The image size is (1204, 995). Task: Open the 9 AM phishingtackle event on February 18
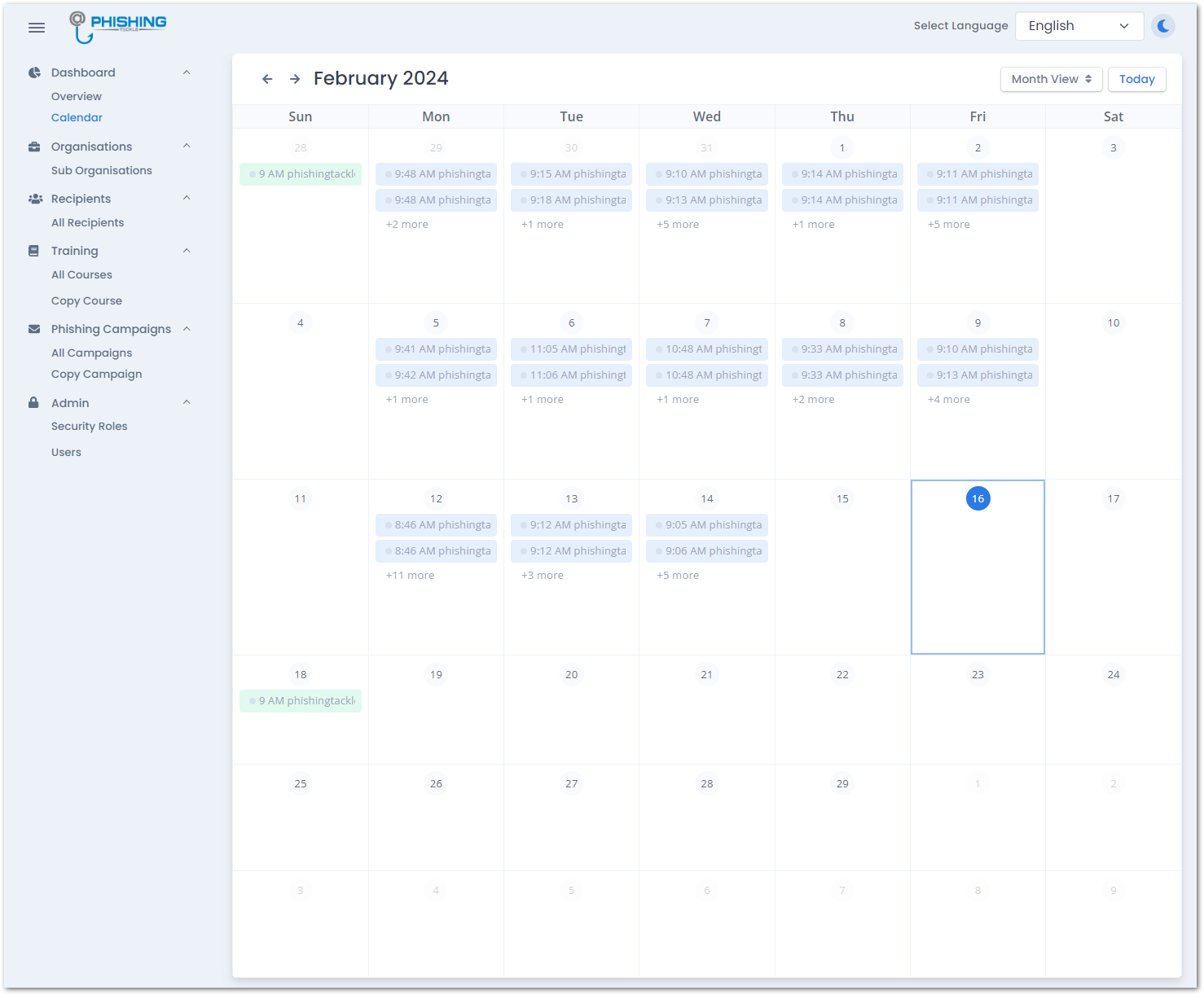[300, 700]
